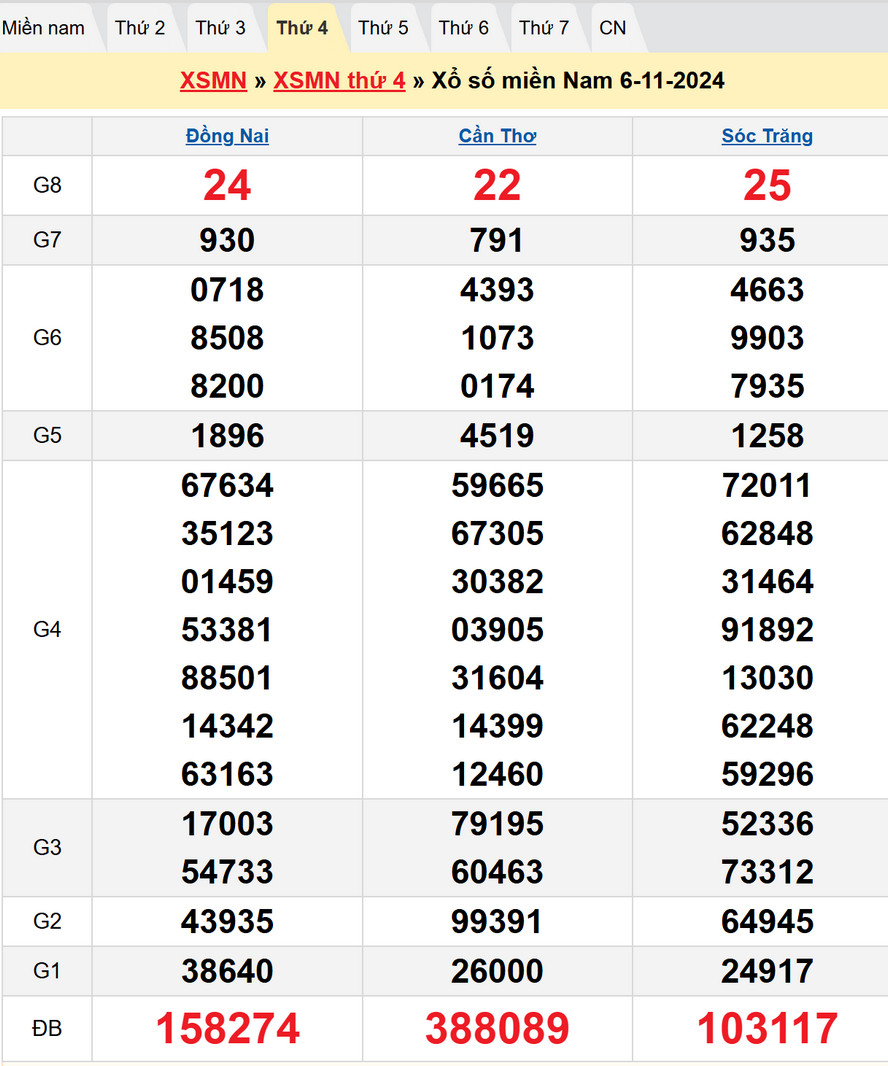888x1066 pixels.
Task: Open the Sóc Trăng province link
Action: 767,136
